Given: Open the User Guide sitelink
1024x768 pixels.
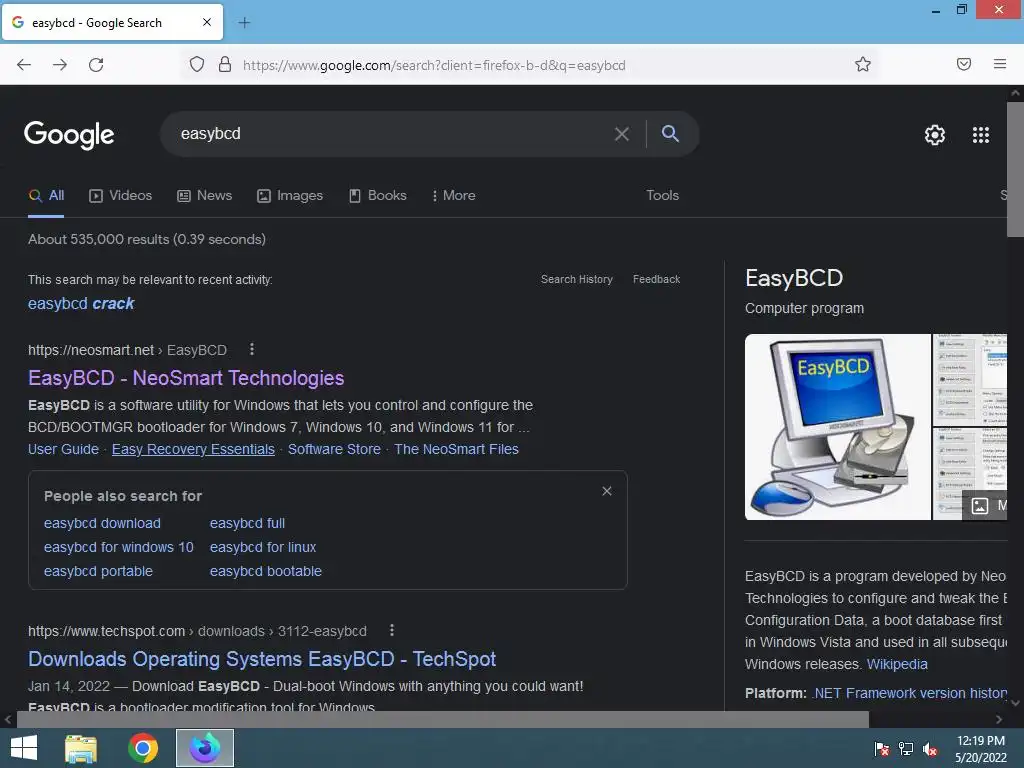Looking at the screenshot, I should (x=63, y=449).
